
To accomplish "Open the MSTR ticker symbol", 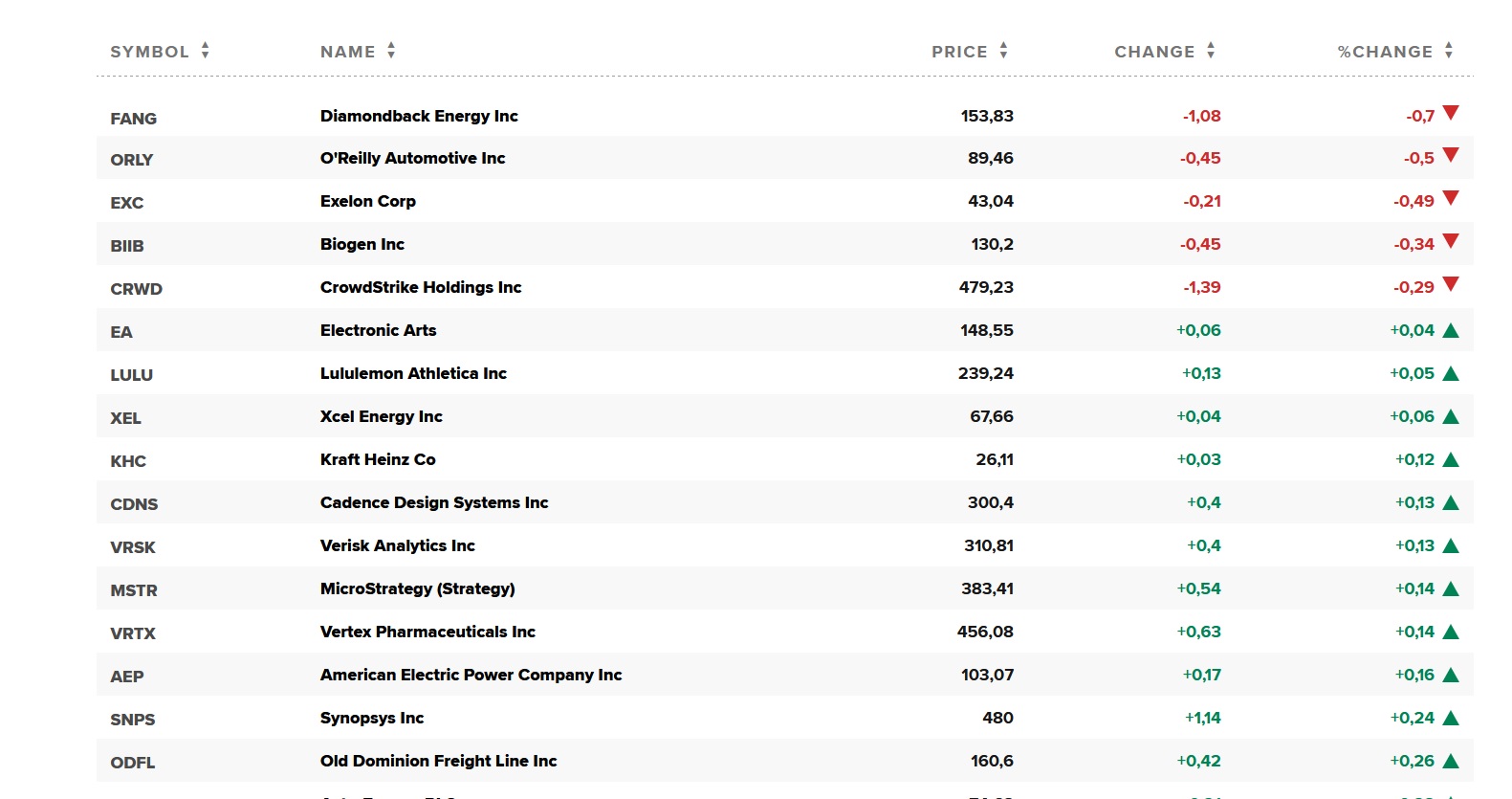I will click(134, 590).
